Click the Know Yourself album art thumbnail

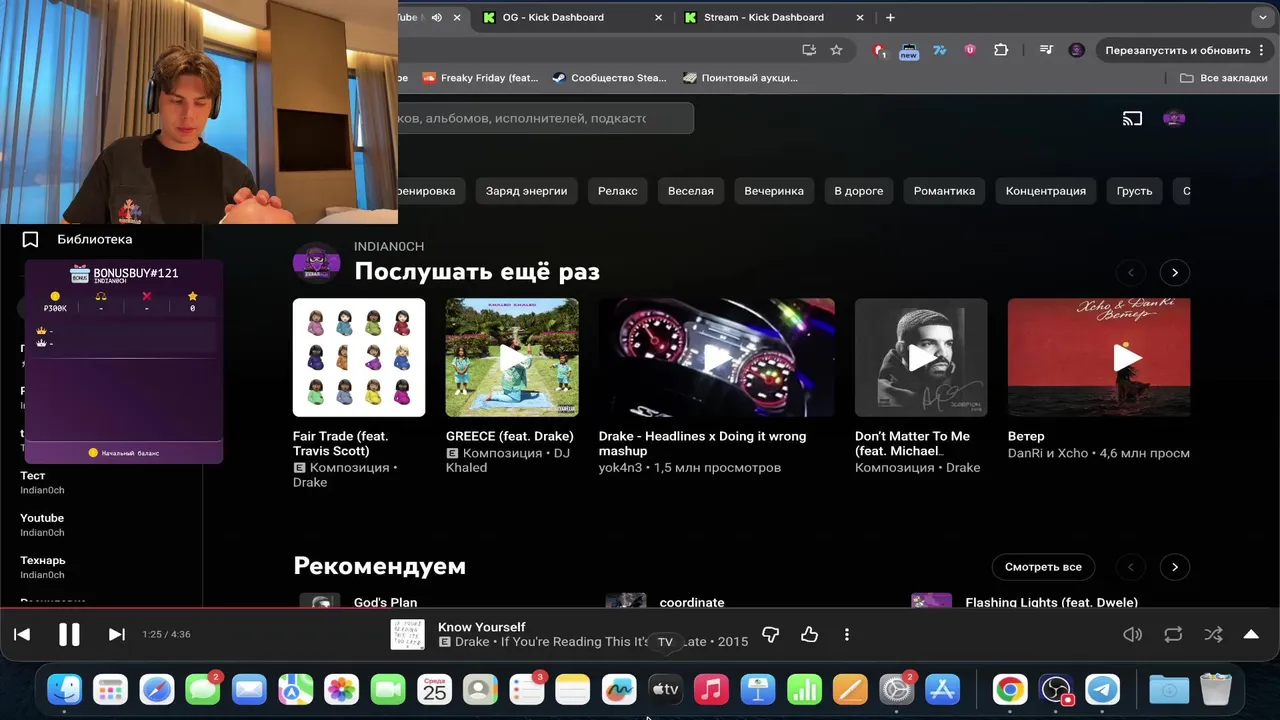coord(407,634)
